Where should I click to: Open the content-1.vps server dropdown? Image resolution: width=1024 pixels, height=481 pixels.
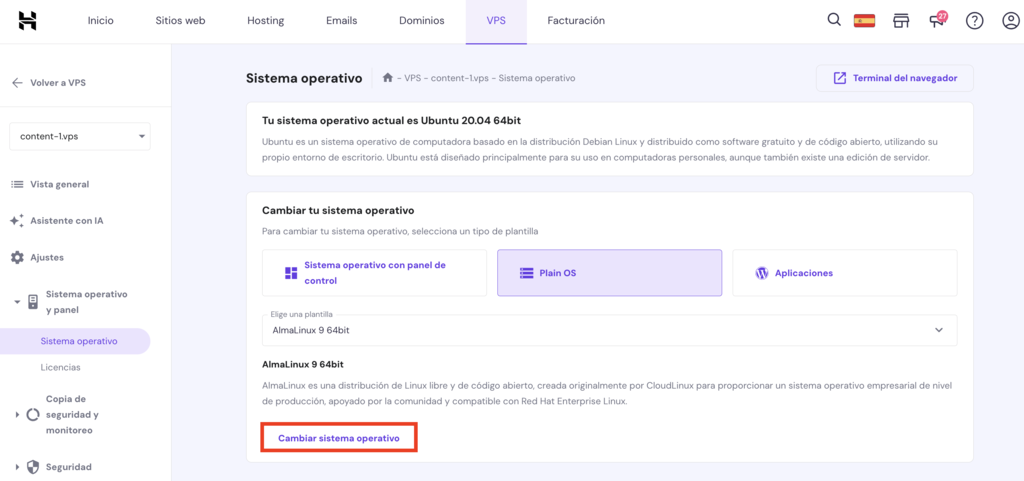(x=80, y=136)
